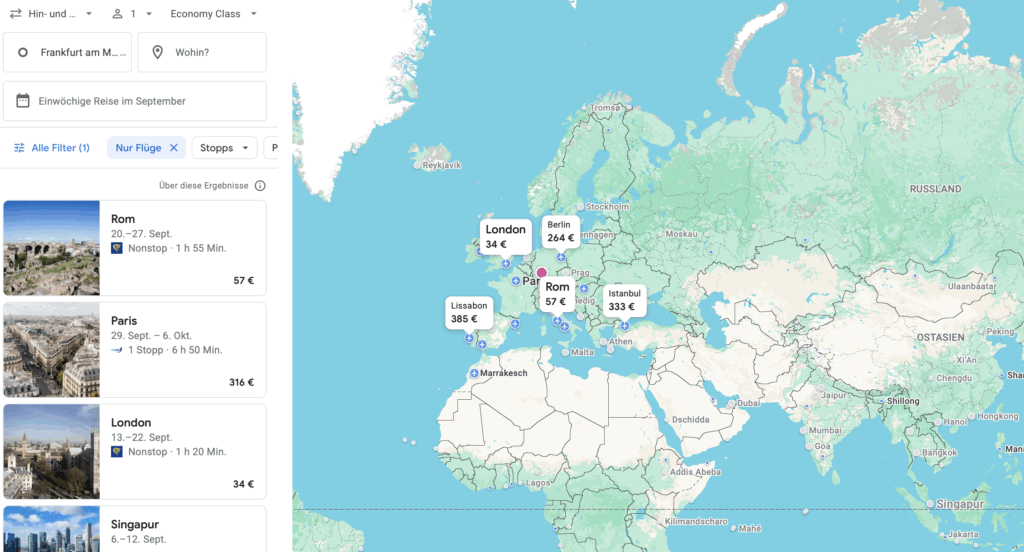The height and width of the screenshot is (552, 1024).
Task: Click the Frankfurt am Main origin field
Action: tap(68, 52)
